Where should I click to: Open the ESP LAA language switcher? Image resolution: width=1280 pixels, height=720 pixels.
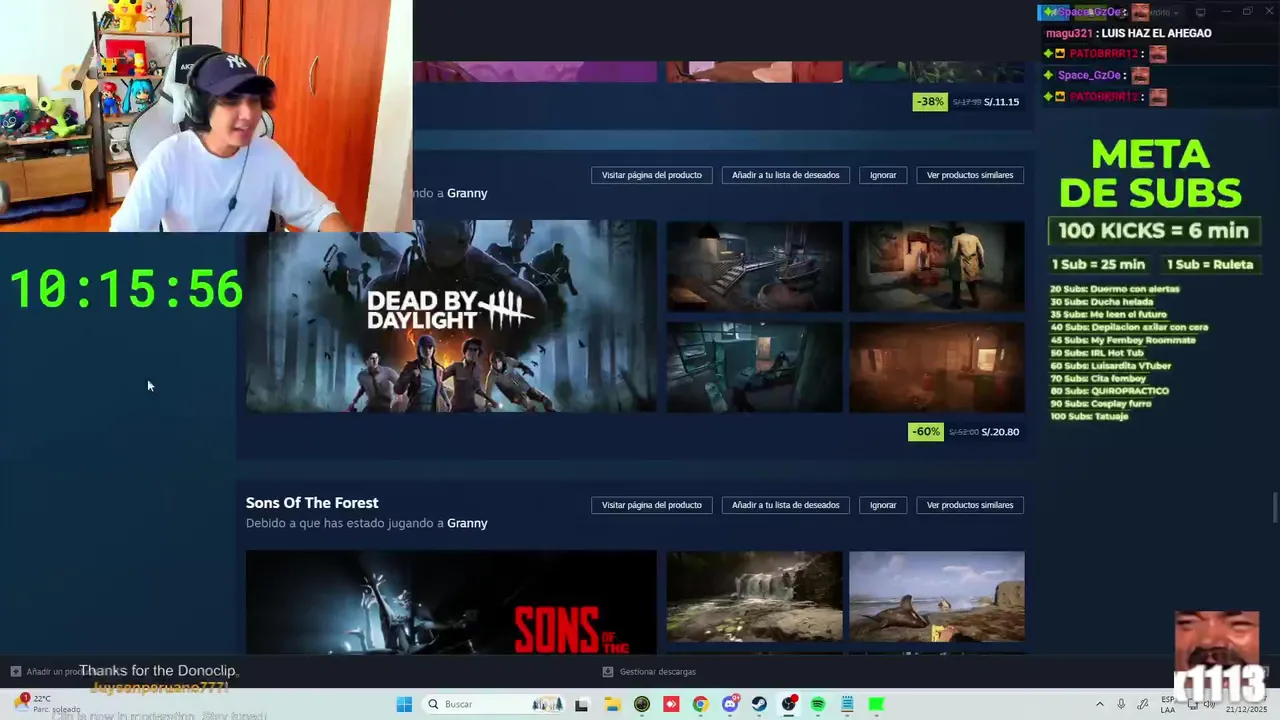[1168, 704]
